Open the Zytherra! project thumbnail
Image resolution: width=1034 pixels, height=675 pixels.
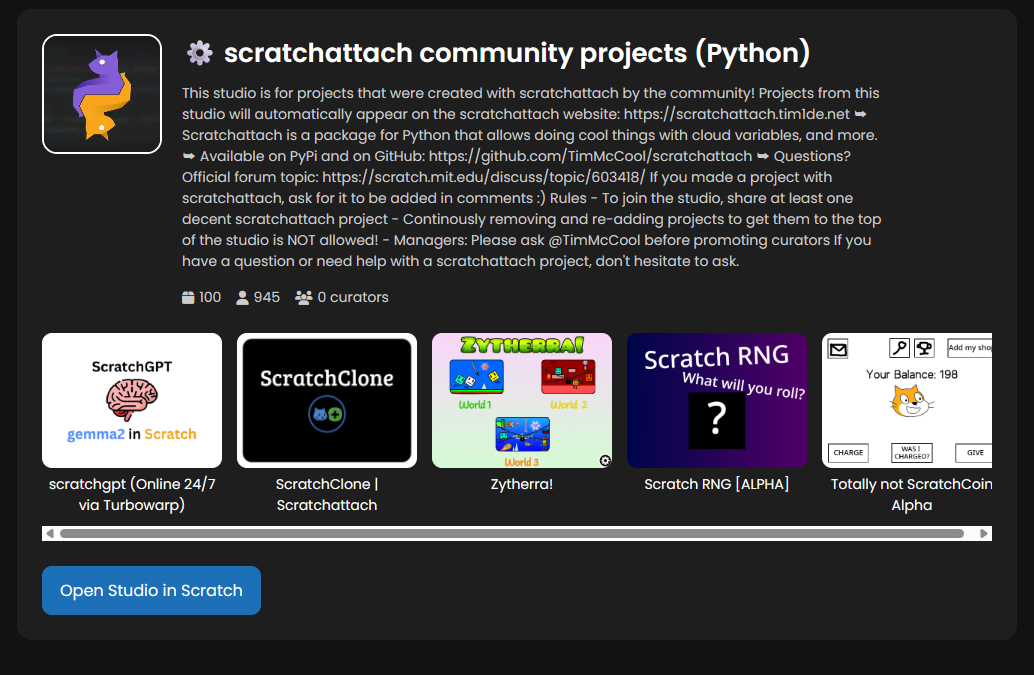[x=522, y=400]
